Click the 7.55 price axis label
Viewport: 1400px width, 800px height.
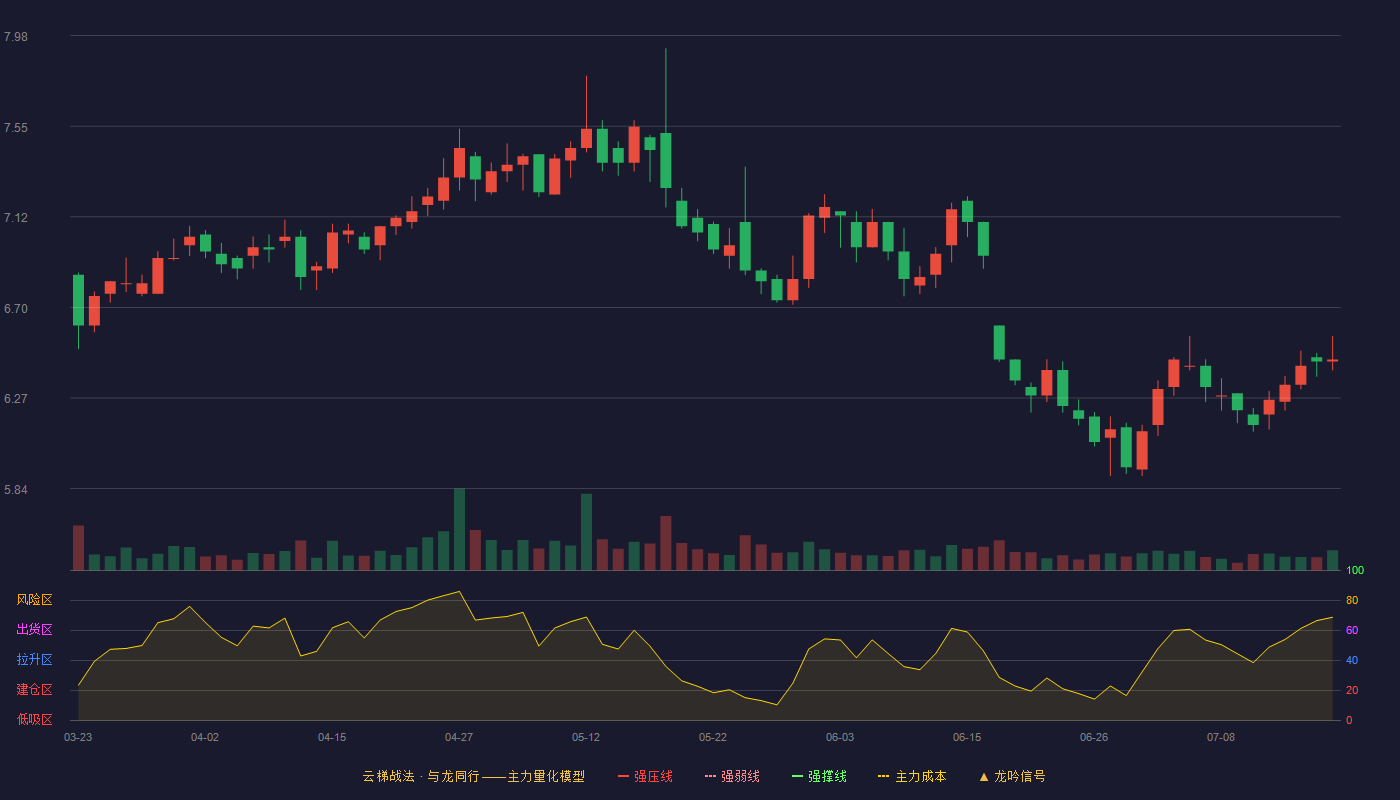point(16,128)
